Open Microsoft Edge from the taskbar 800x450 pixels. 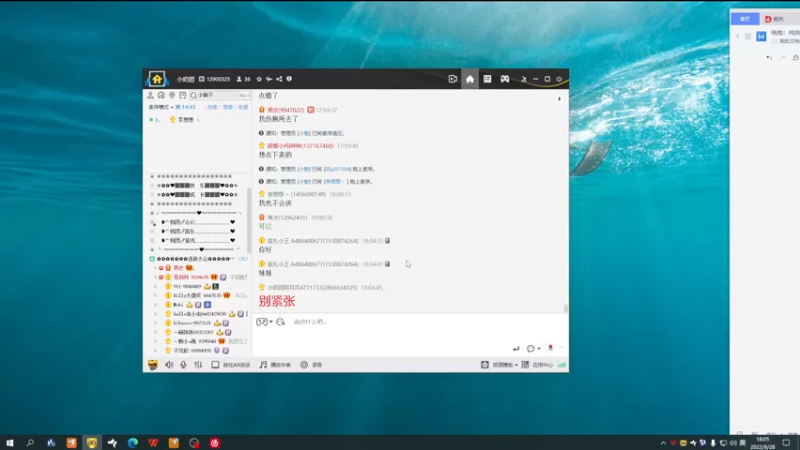133,443
